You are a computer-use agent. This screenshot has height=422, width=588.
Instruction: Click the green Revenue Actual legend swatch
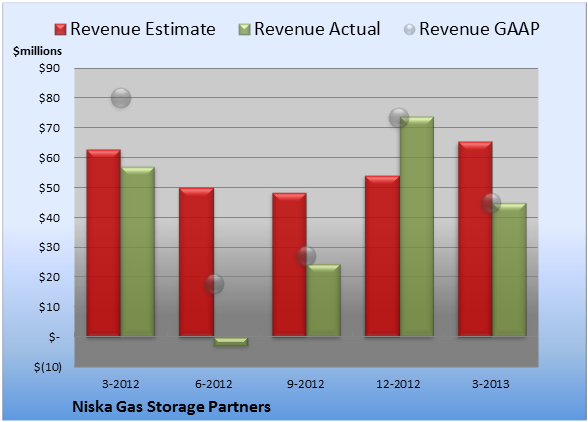point(244,30)
